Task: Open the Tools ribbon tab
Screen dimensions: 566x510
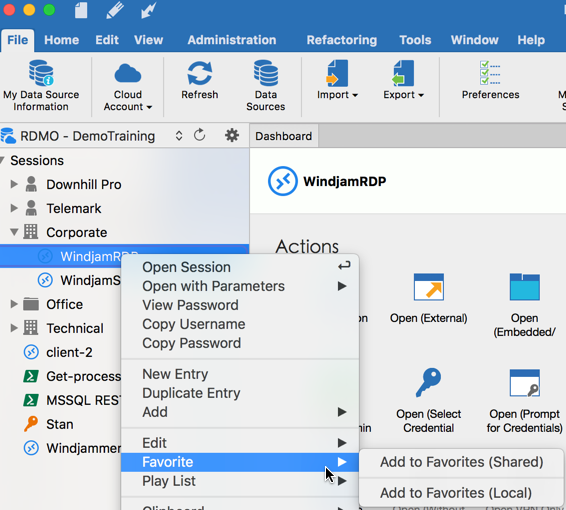Action: point(415,40)
